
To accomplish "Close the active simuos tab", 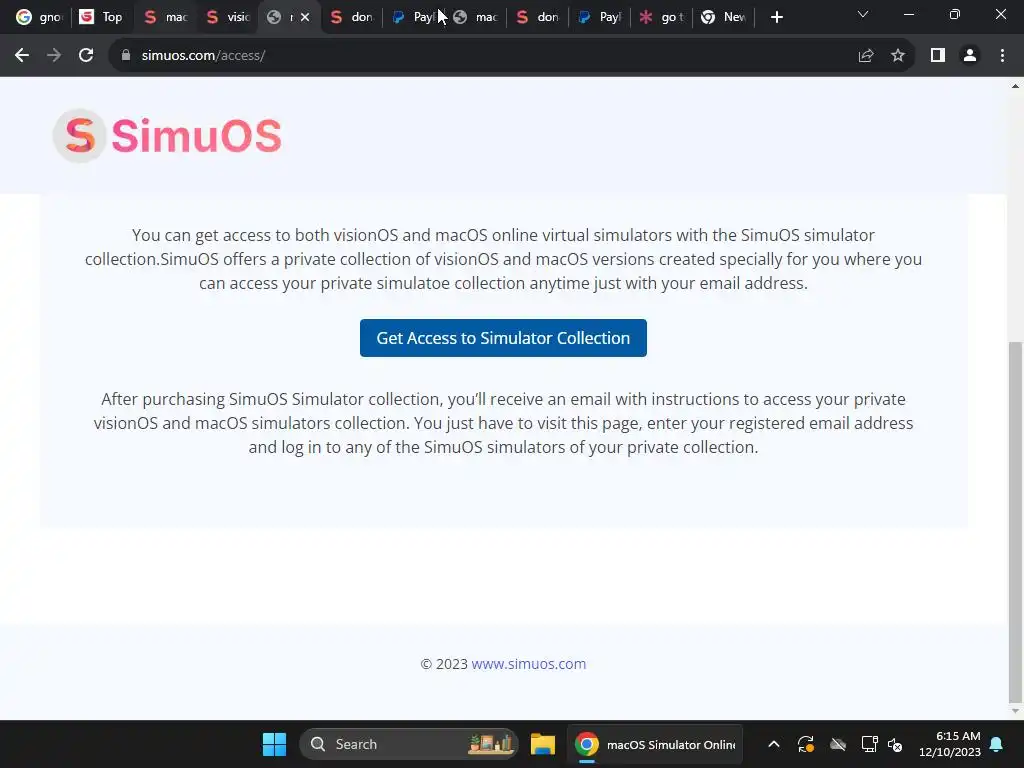I will click(305, 18).
